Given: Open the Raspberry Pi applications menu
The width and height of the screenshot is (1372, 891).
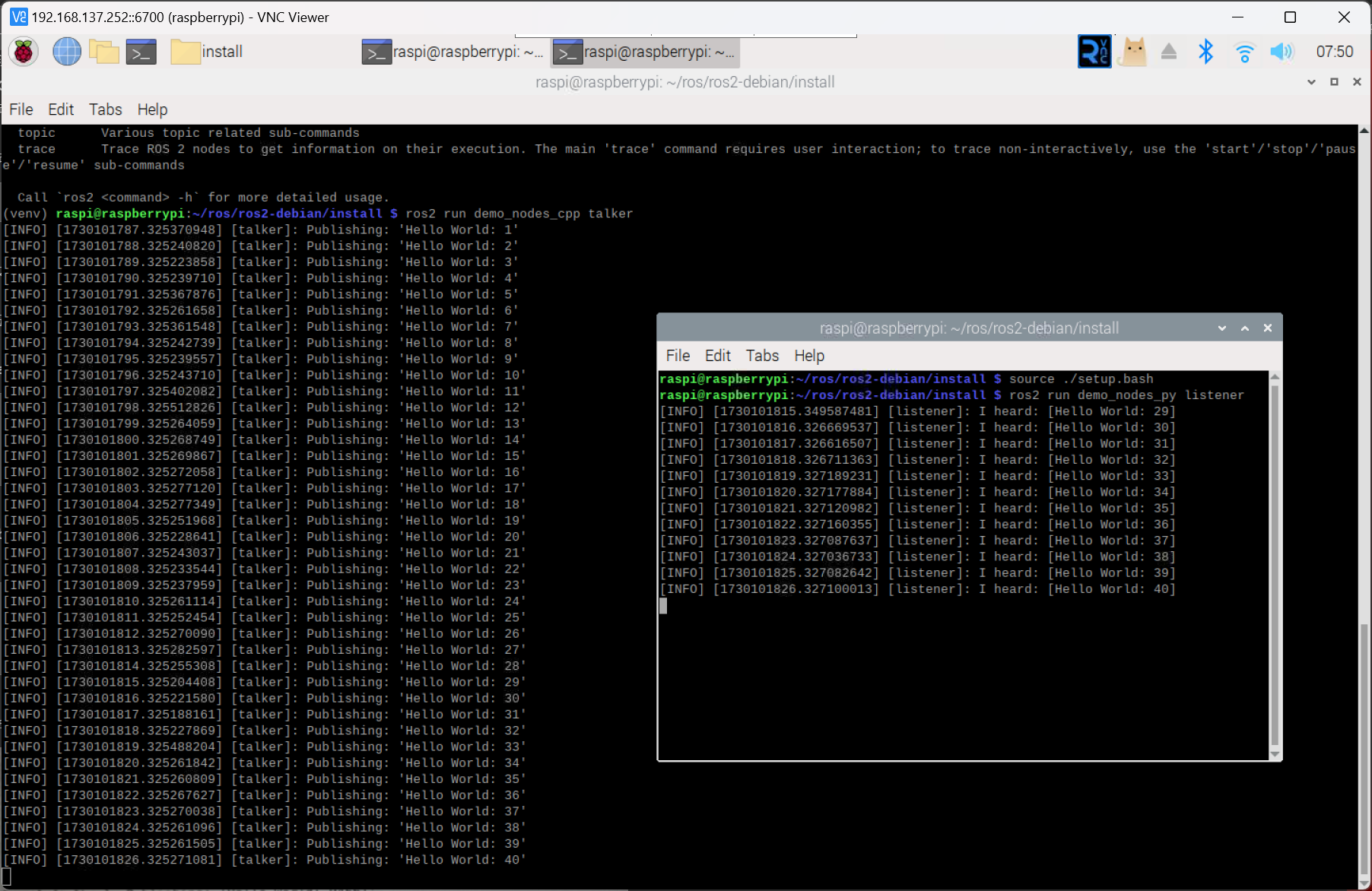Looking at the screenshot, I should [x=23, y=51].
